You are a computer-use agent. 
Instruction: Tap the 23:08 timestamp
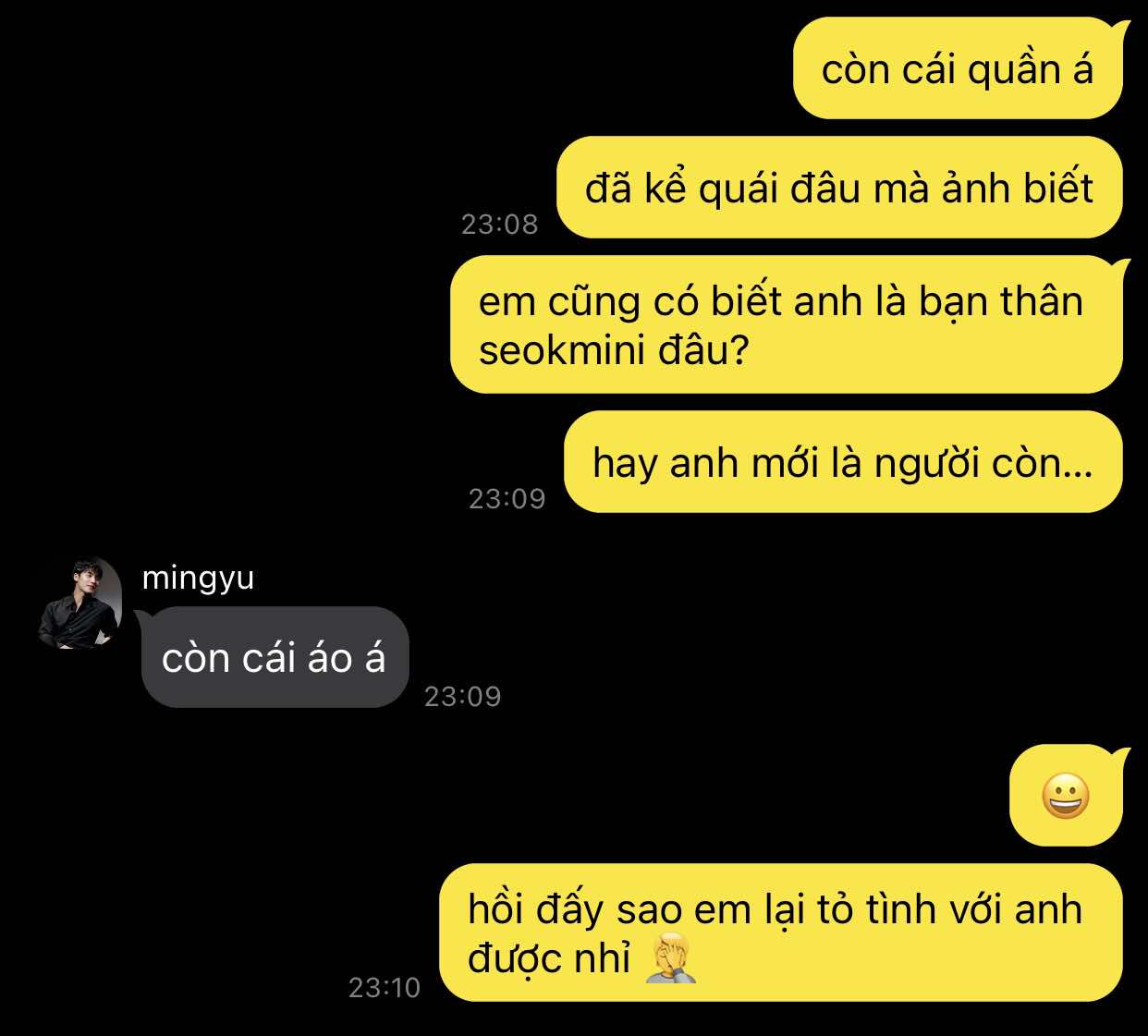499,224
